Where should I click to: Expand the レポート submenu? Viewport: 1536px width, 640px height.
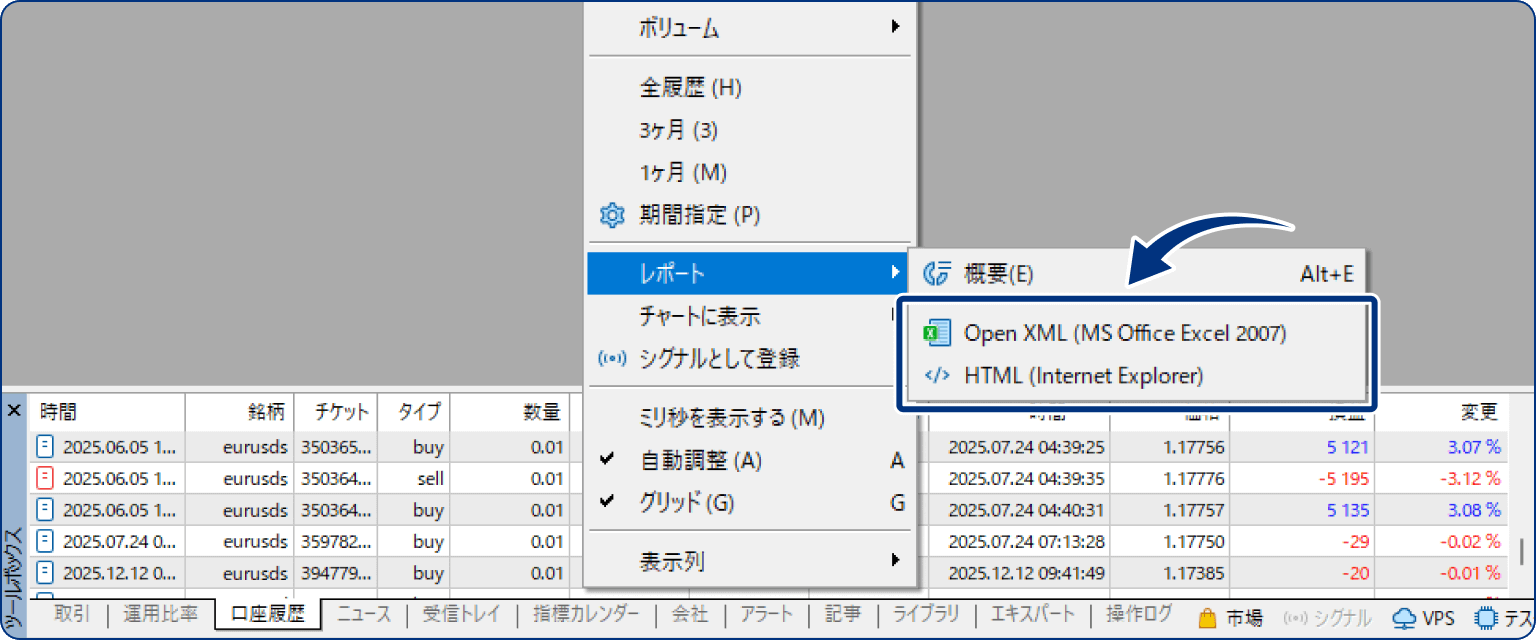(x=740, y=272)
